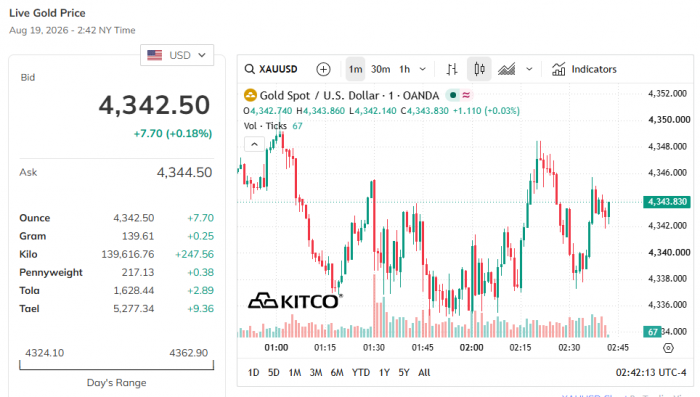Select the 5Y date range
700x397 pixels.
(404, 372)
